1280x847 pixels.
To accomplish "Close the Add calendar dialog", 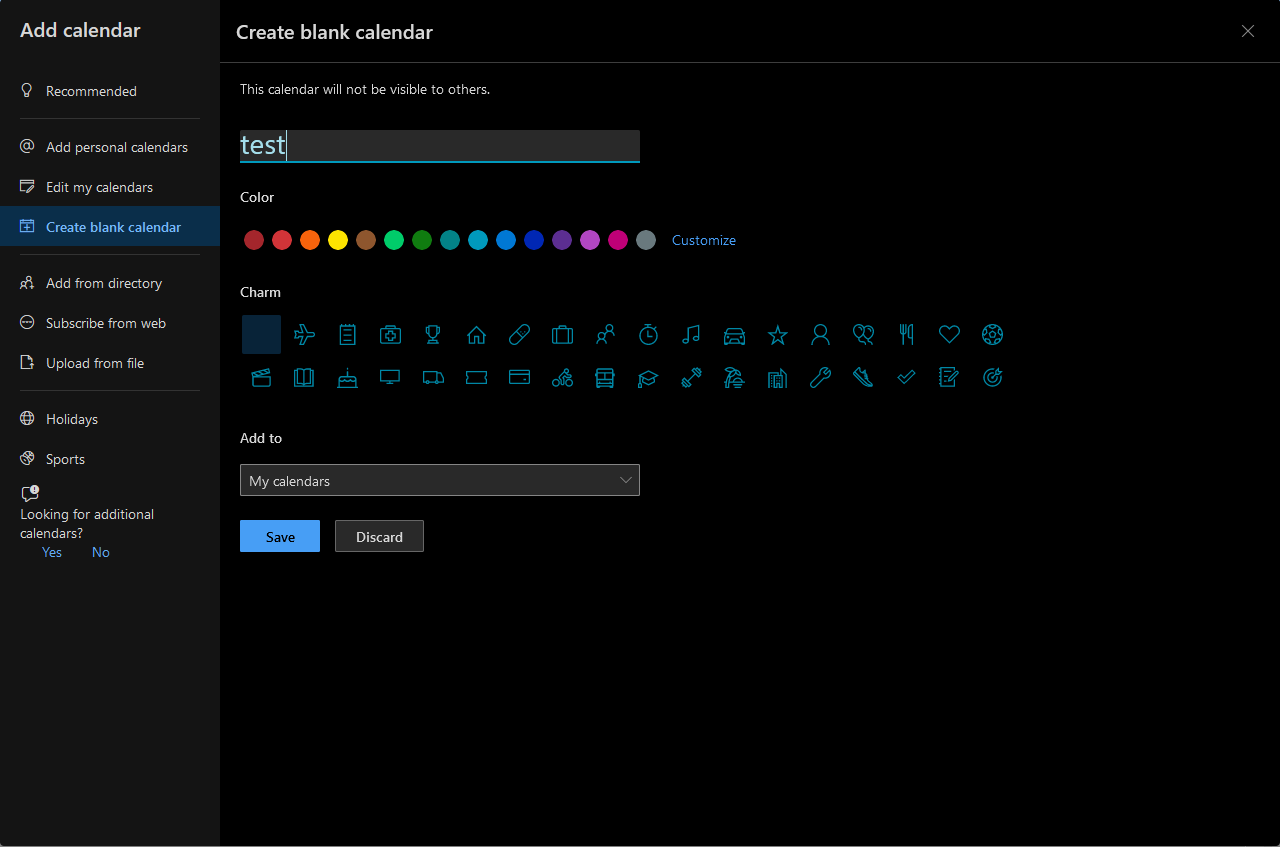I will [1248, 31].
